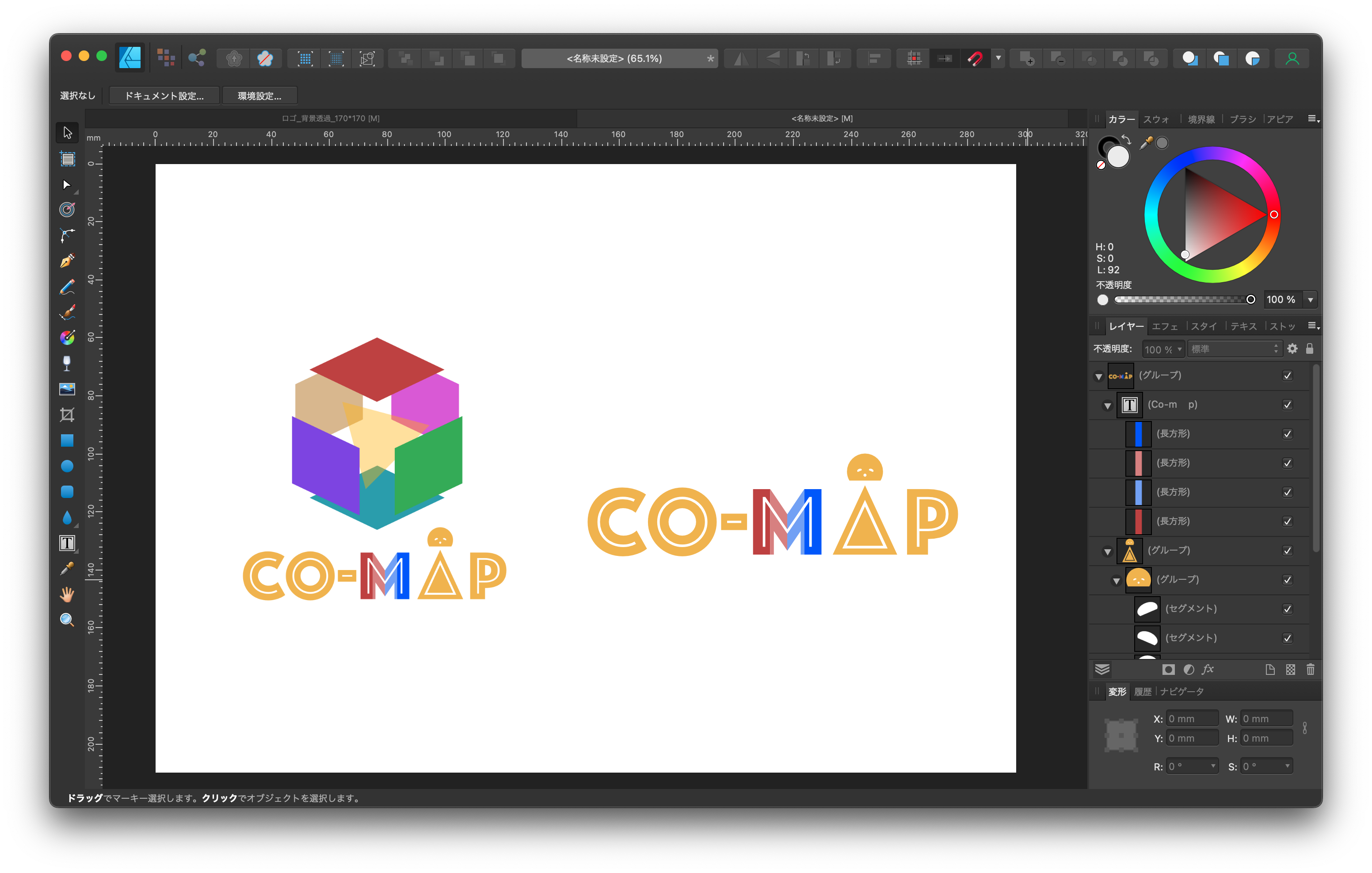Click the X position input field
The height and width of the screenshot is (873, 1372).
point(1192,719)
